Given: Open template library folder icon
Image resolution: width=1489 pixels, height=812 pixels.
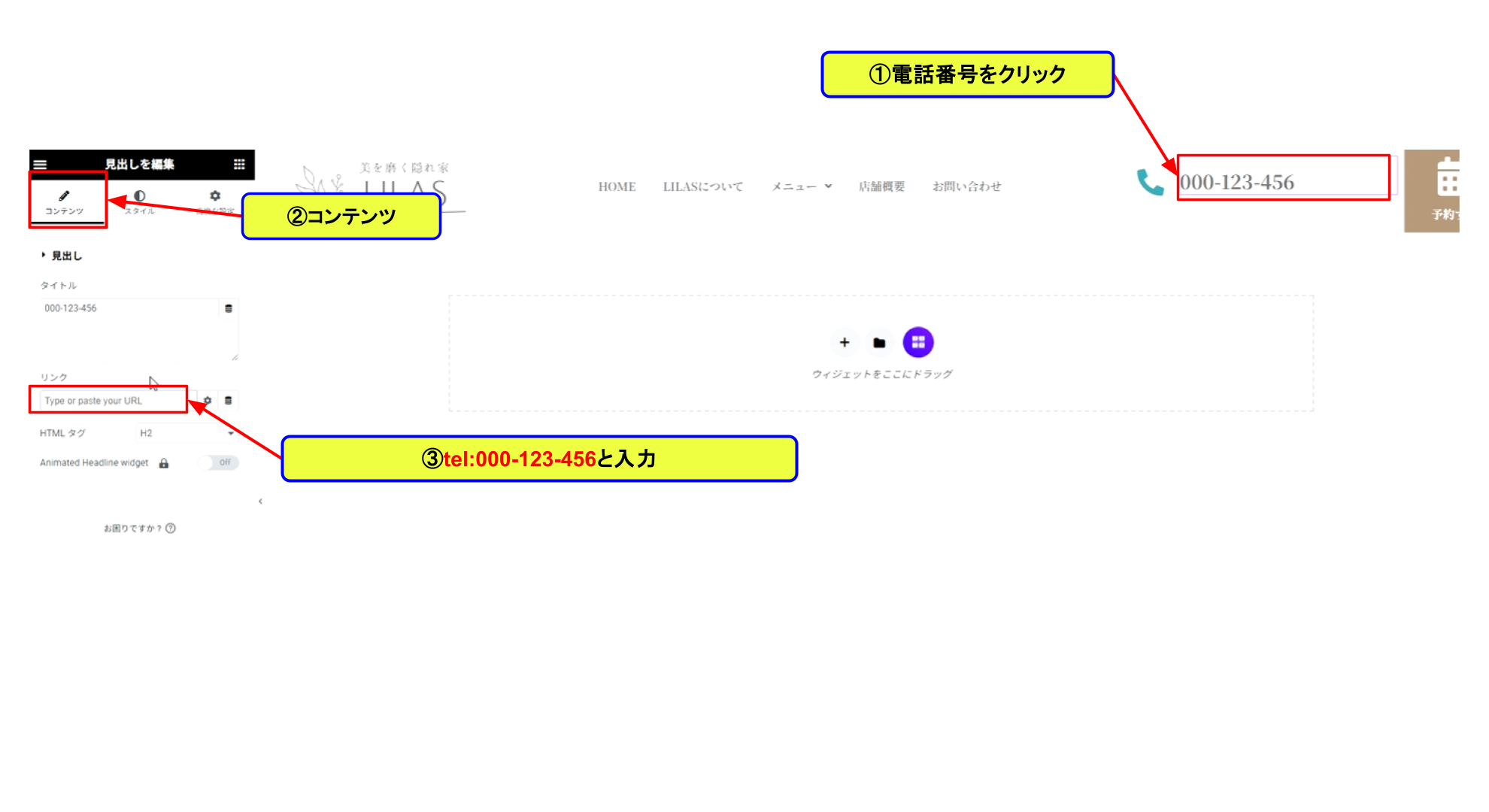Looking at the screenshot, I should [879, 343].
